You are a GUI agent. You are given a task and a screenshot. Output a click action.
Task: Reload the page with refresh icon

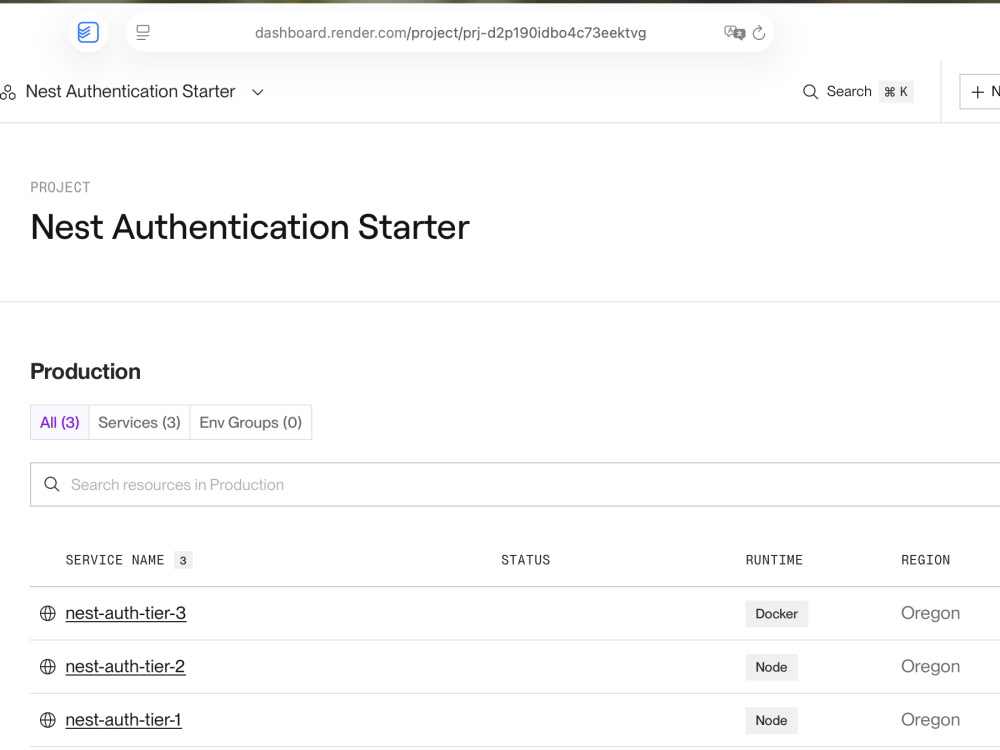click(x=759, y=33)
